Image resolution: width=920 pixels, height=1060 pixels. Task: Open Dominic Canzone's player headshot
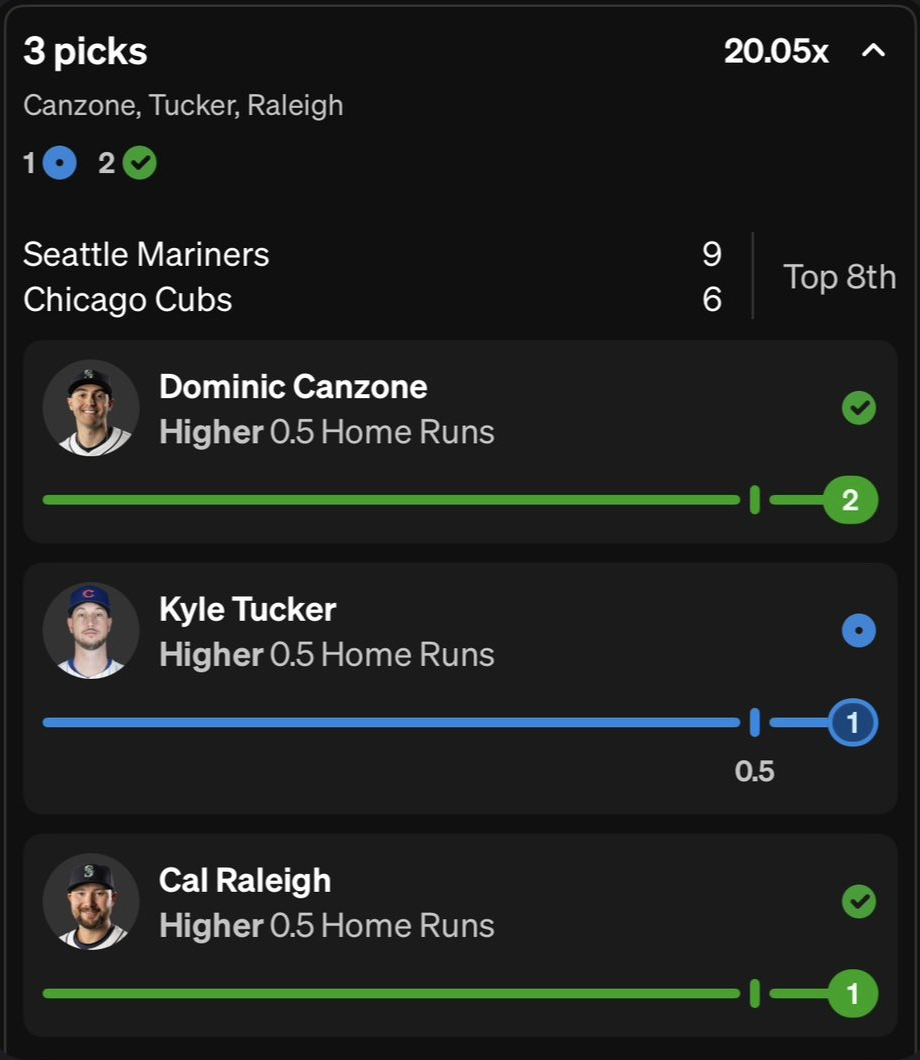point(91,408)
